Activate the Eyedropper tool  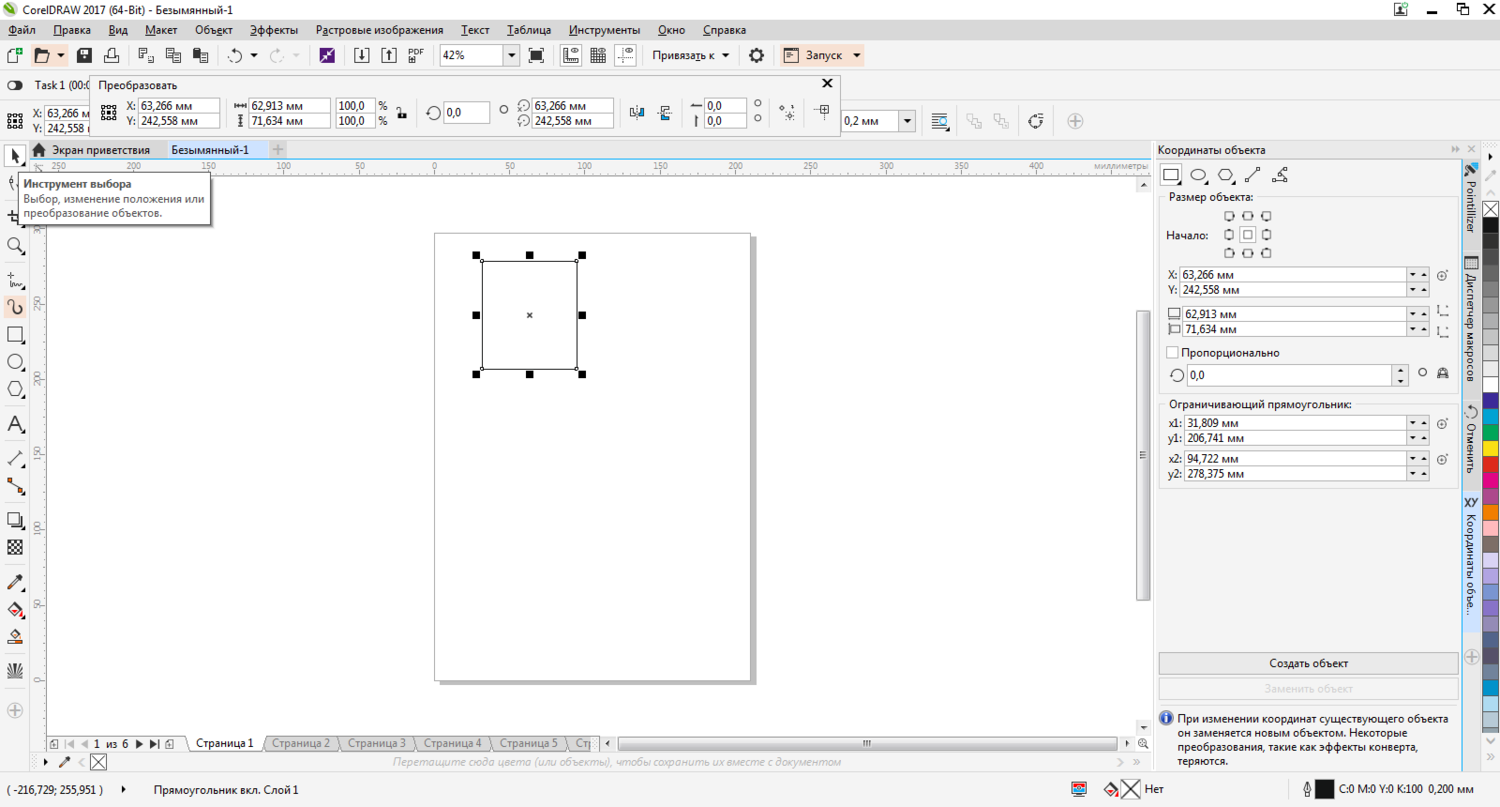pyautogui.click(x=15, y=583)
